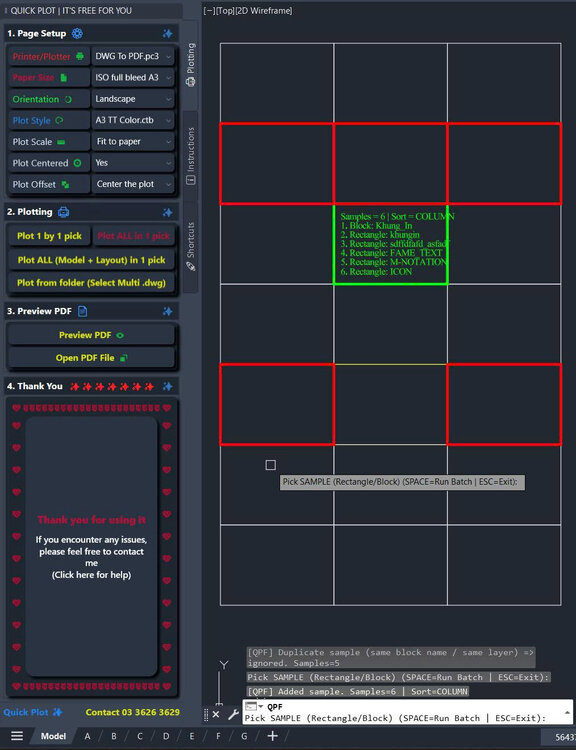Click the printer icon next to Plotting header
Image resolution: width=576 pixels, height=750 pixels.
[x=64, y=212]
